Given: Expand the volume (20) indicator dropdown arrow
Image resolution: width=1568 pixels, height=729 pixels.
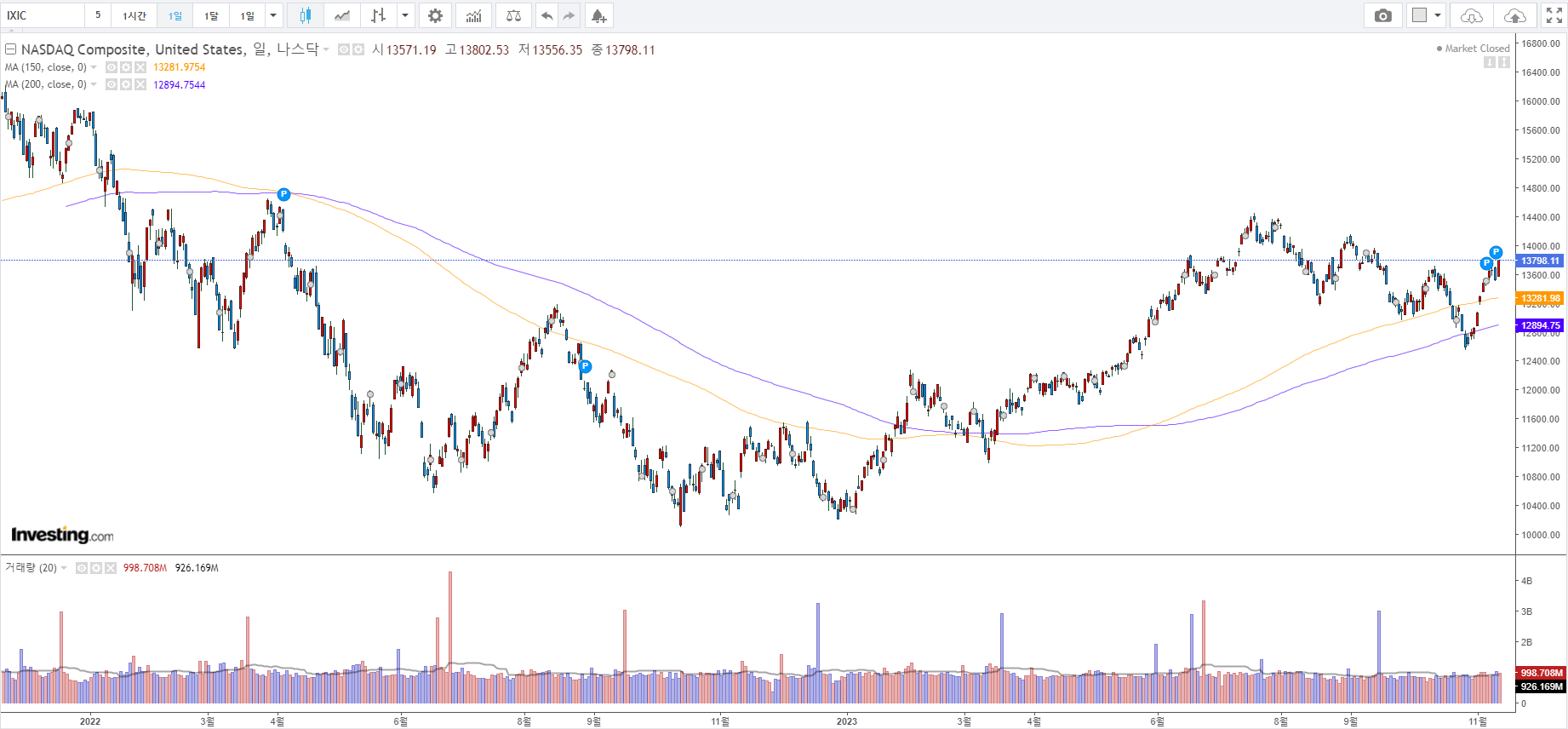Looking at the screenshot, I should pyautogui.click(x=64, y=568).
